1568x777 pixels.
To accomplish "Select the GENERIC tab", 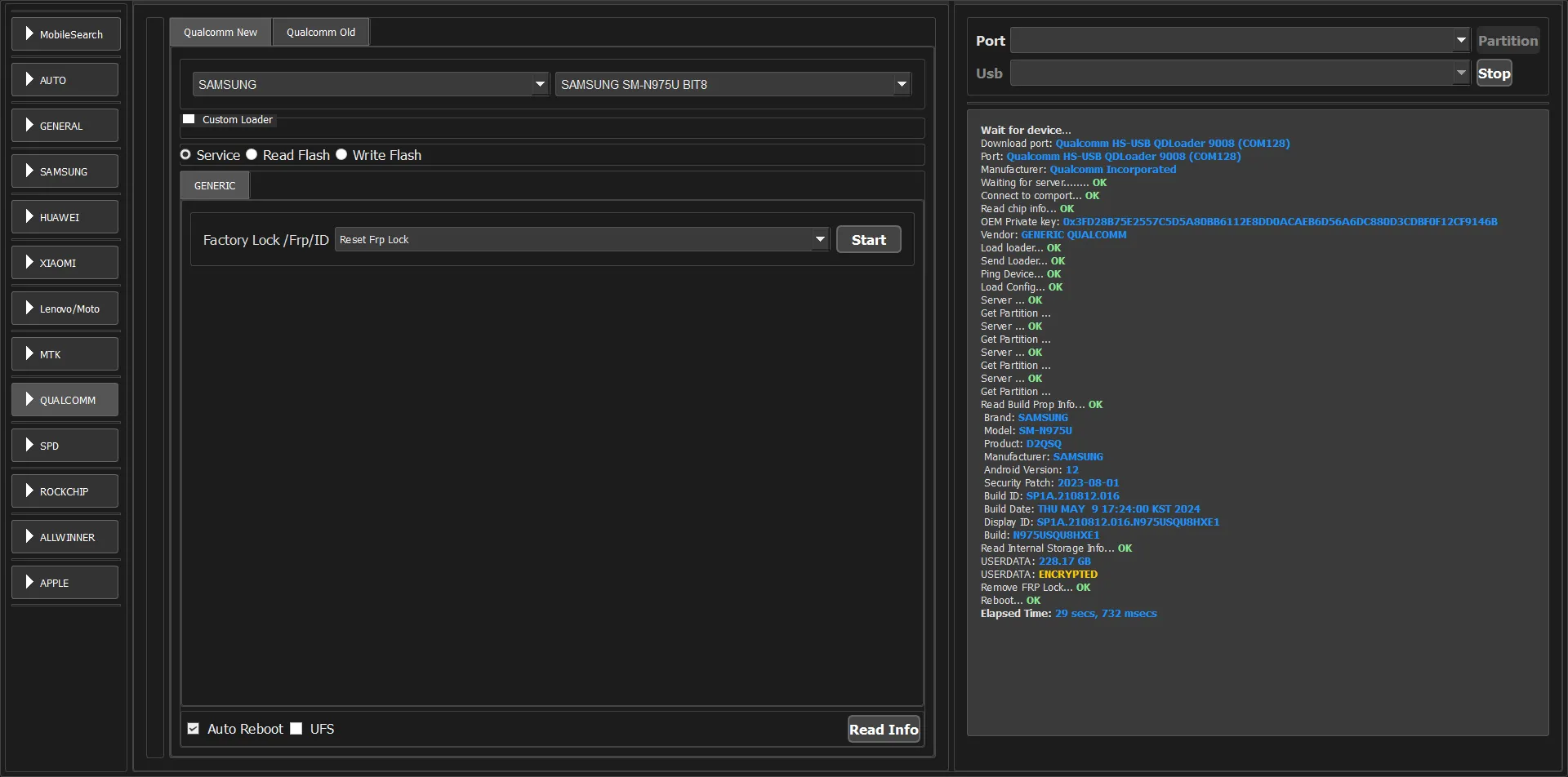I will pos(215,186).
